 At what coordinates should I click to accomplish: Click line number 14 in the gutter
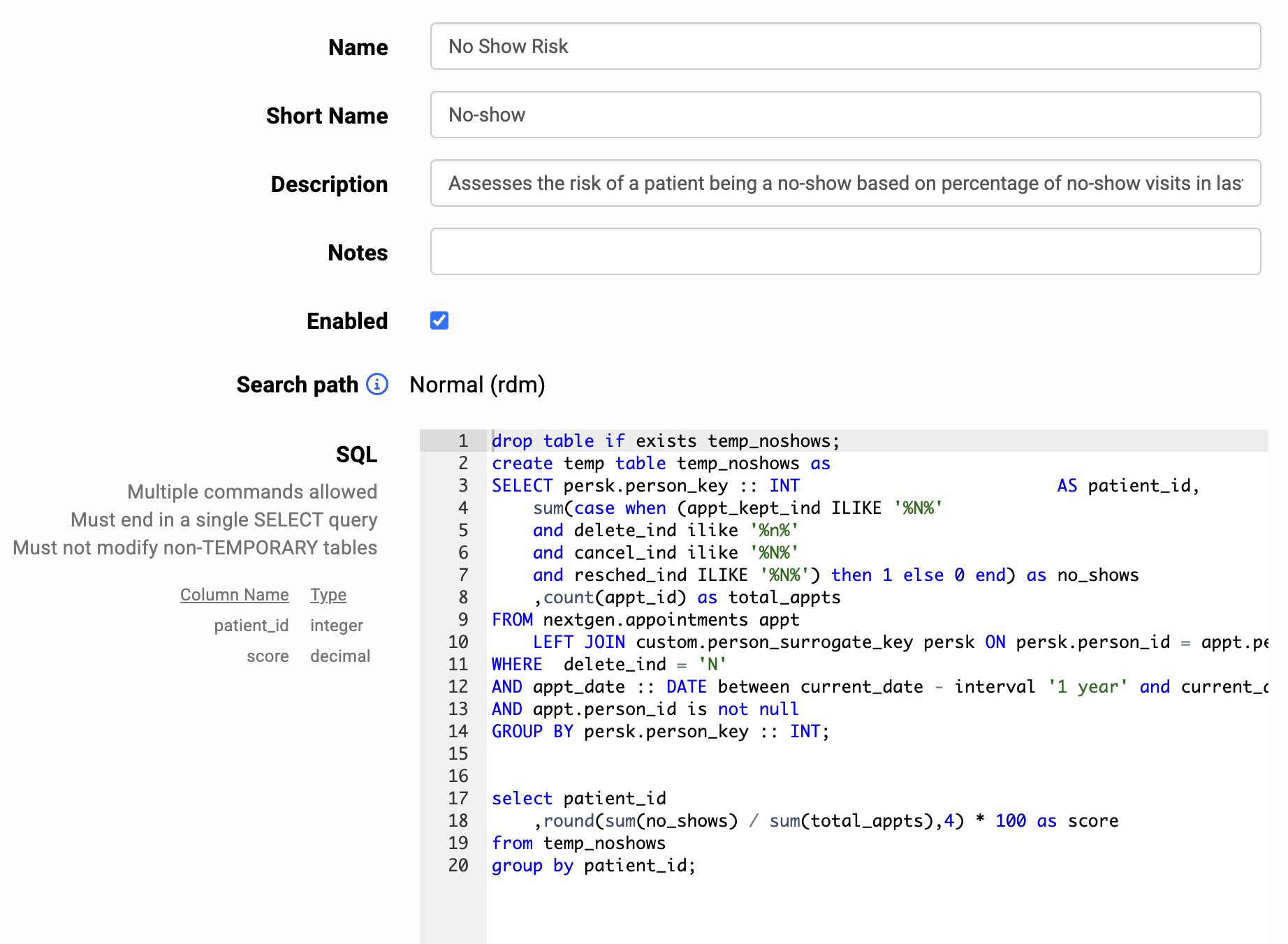pos(458,731)
